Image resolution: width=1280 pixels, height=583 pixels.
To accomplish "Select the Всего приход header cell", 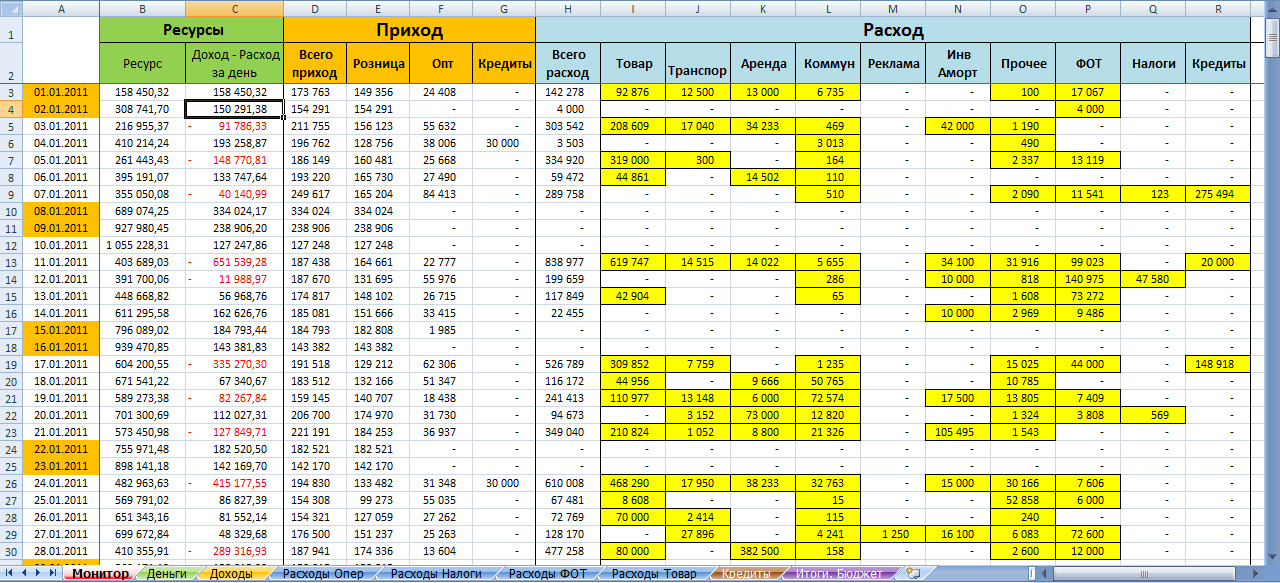I will (x=314, y=64).
